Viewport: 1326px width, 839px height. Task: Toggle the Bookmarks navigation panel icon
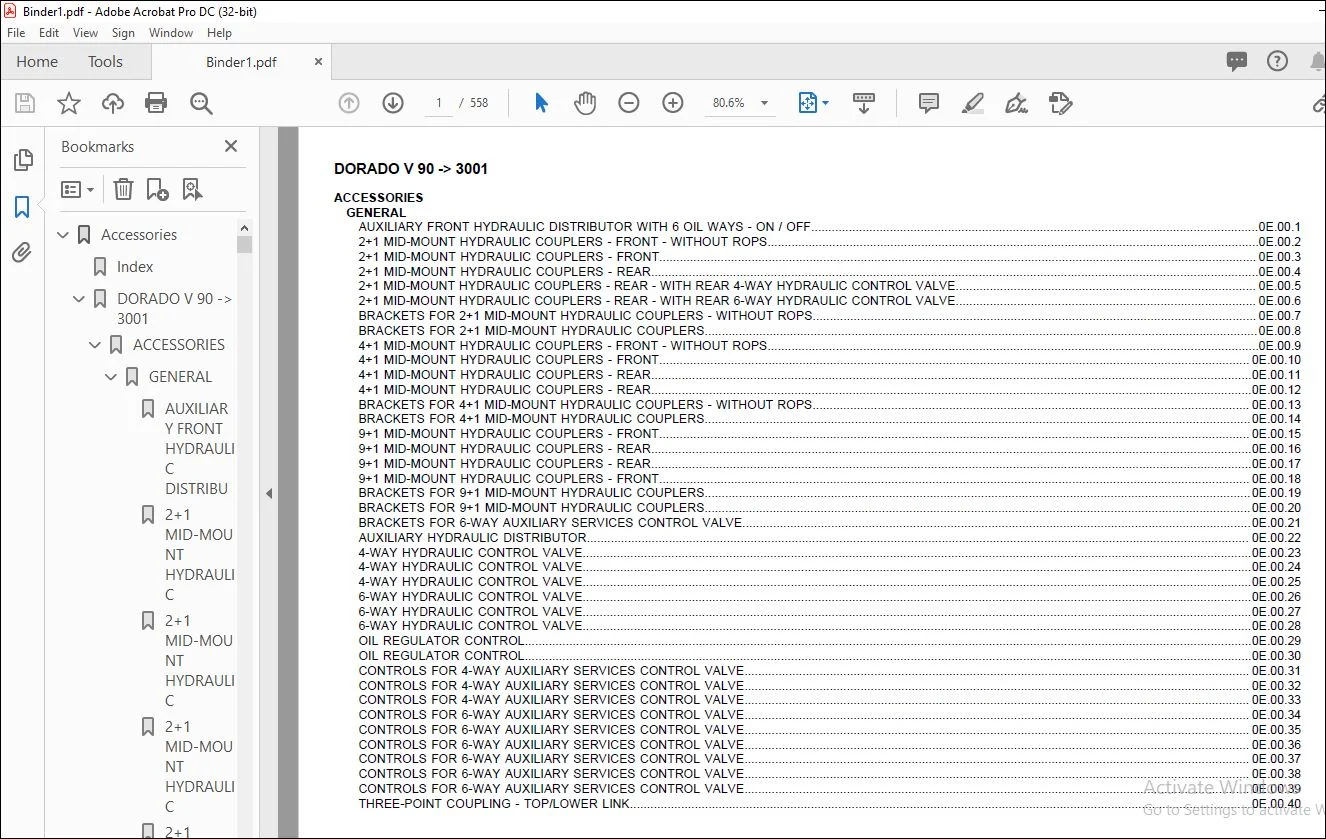point(22,207)
